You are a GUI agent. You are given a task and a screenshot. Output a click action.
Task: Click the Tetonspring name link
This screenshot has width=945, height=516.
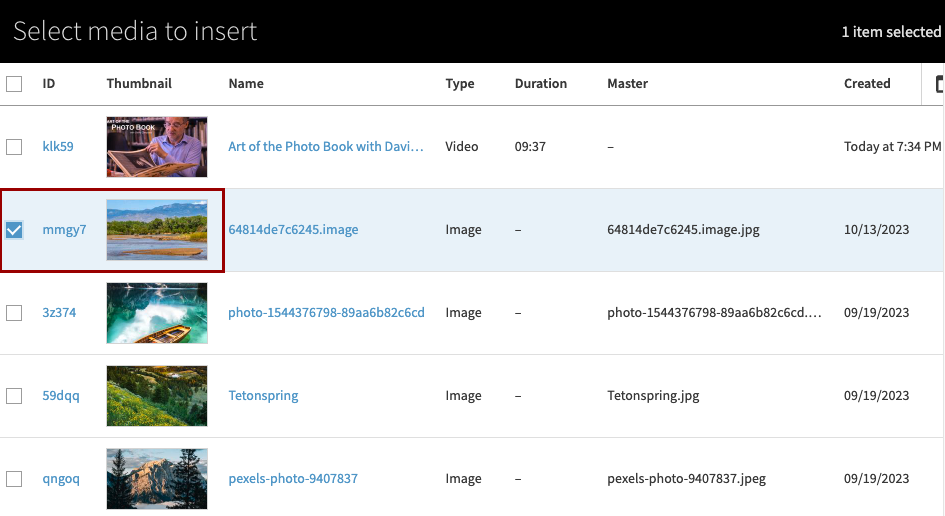click(x=263, y=396)
